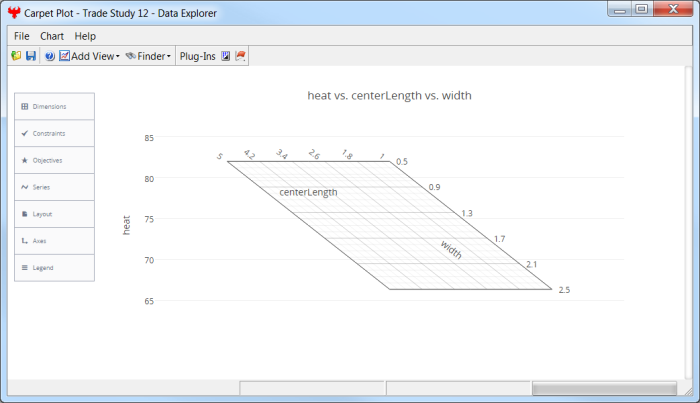The height and width of the screenshot is (403, 700).
Task: Open the Chart menu
Action: tap(52, 36)
